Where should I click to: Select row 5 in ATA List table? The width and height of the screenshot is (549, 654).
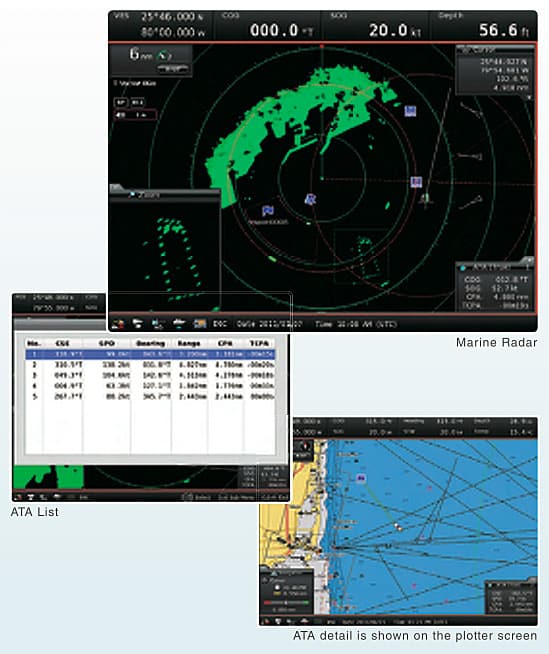pos(150,397)
